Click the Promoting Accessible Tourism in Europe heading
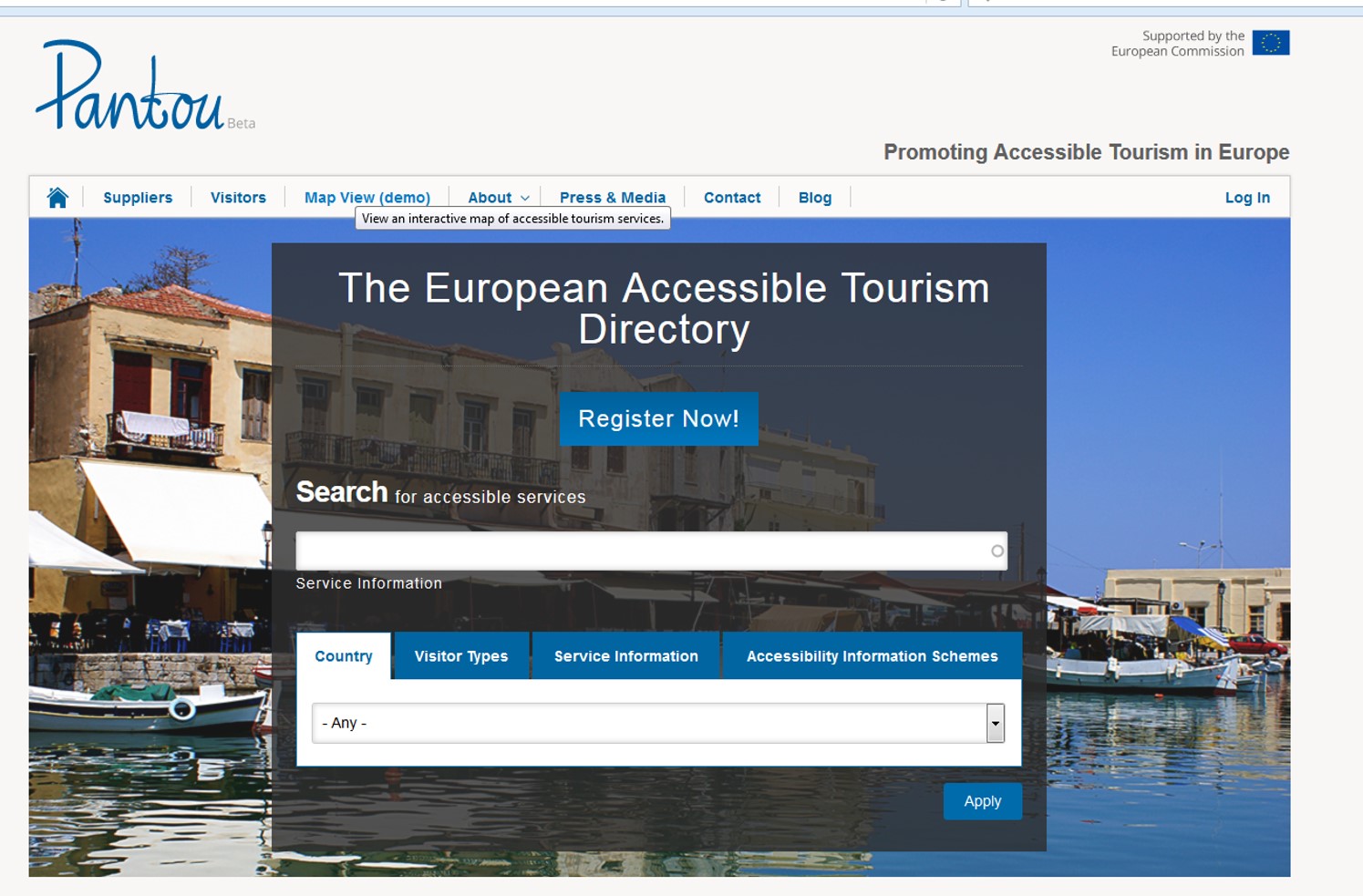The height and width of the screenshot is (896, 1363). 1087,152
